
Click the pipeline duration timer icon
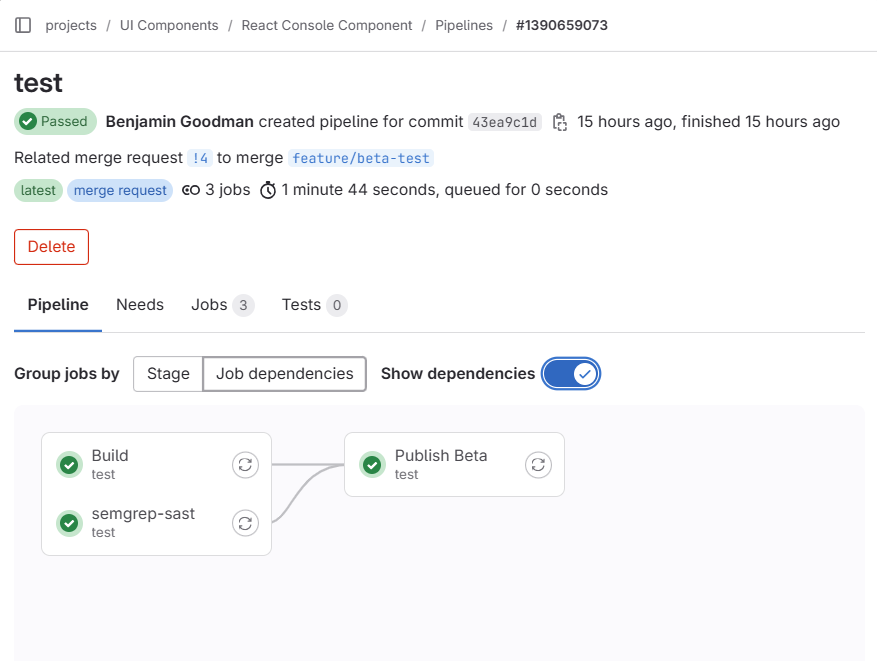(x=267, y=189)
